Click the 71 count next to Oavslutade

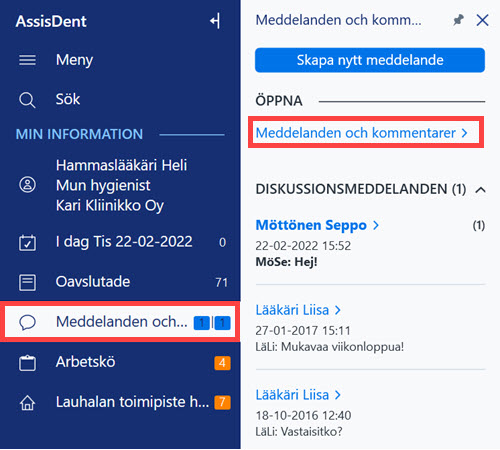(221, 283)
